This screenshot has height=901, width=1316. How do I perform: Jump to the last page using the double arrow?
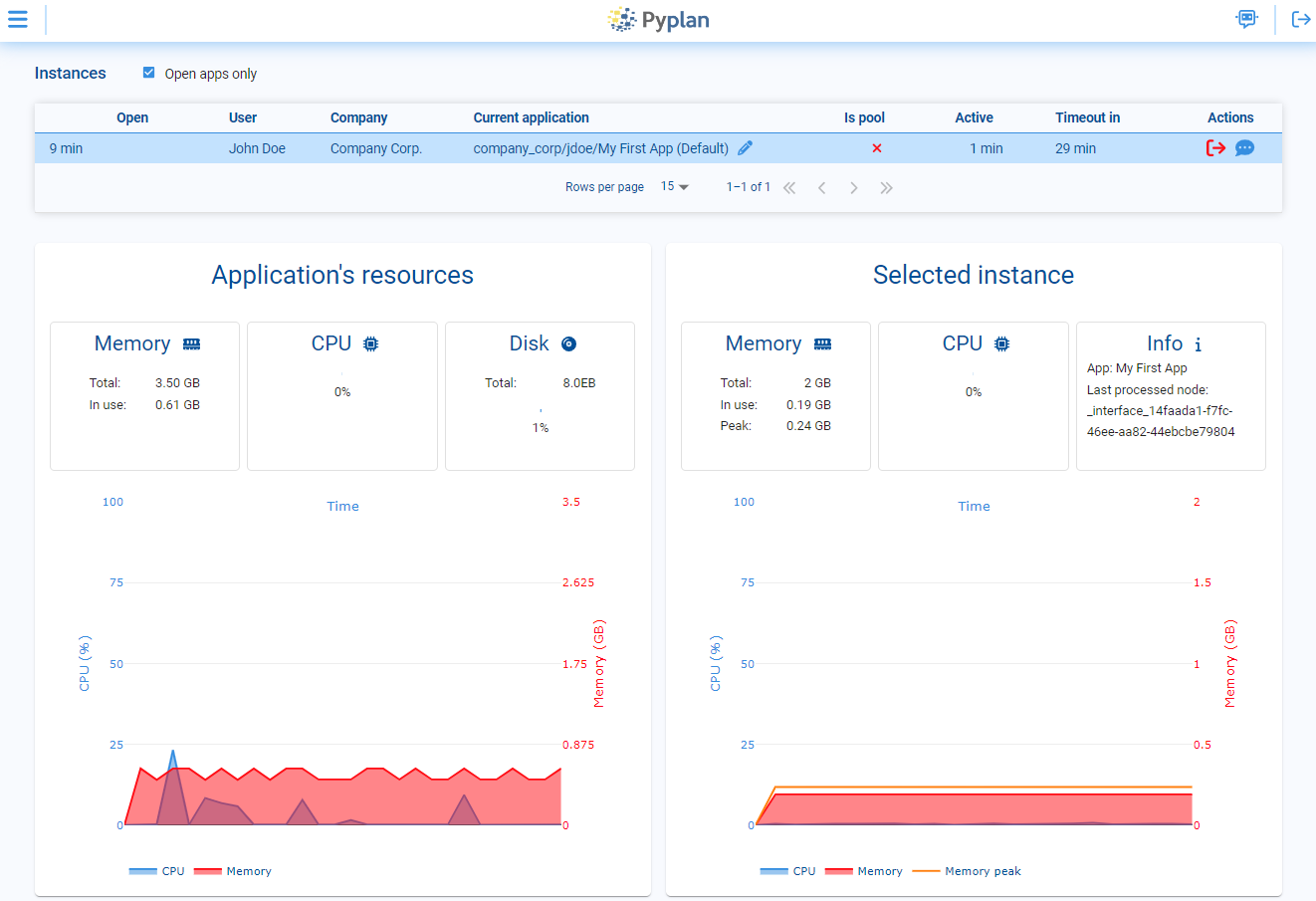(x=887, y=186)
